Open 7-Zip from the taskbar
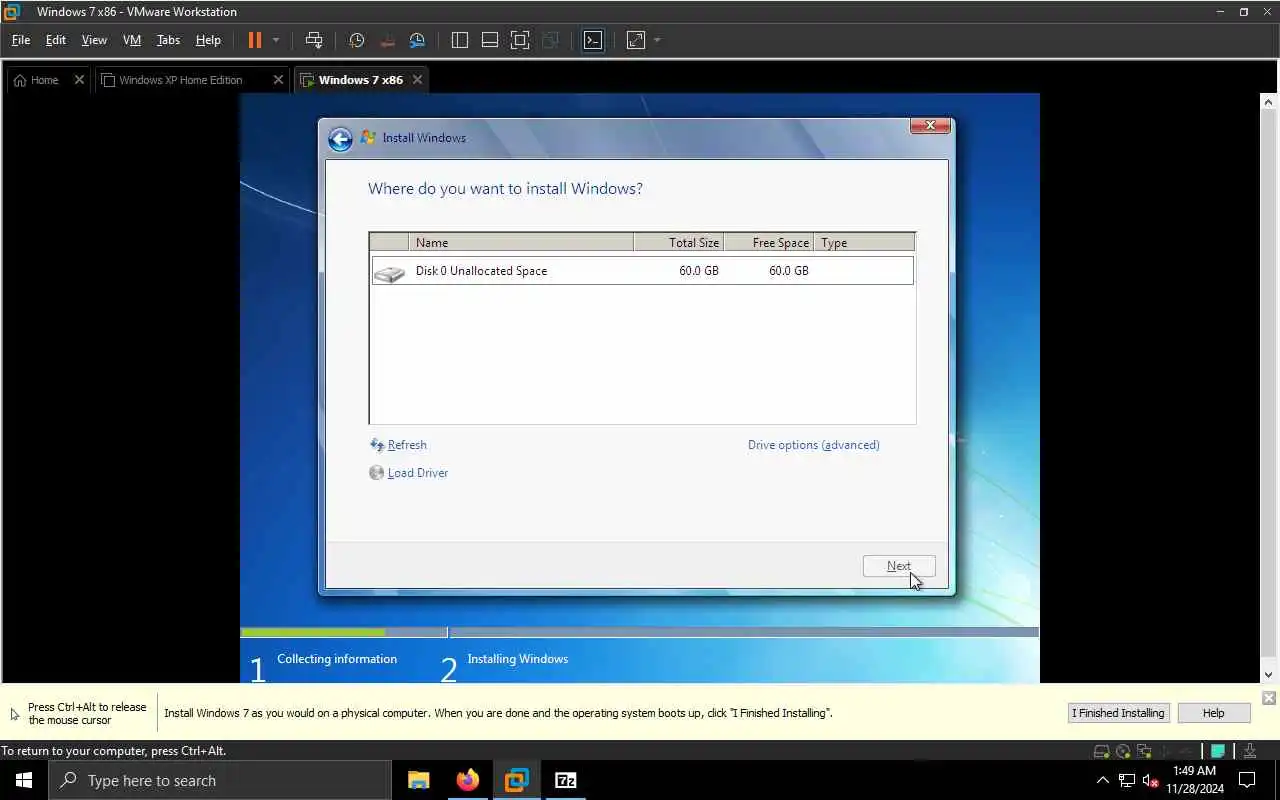Image resolution: width=1280 pixels, height=800 pixels. click(x=565, y=780)
